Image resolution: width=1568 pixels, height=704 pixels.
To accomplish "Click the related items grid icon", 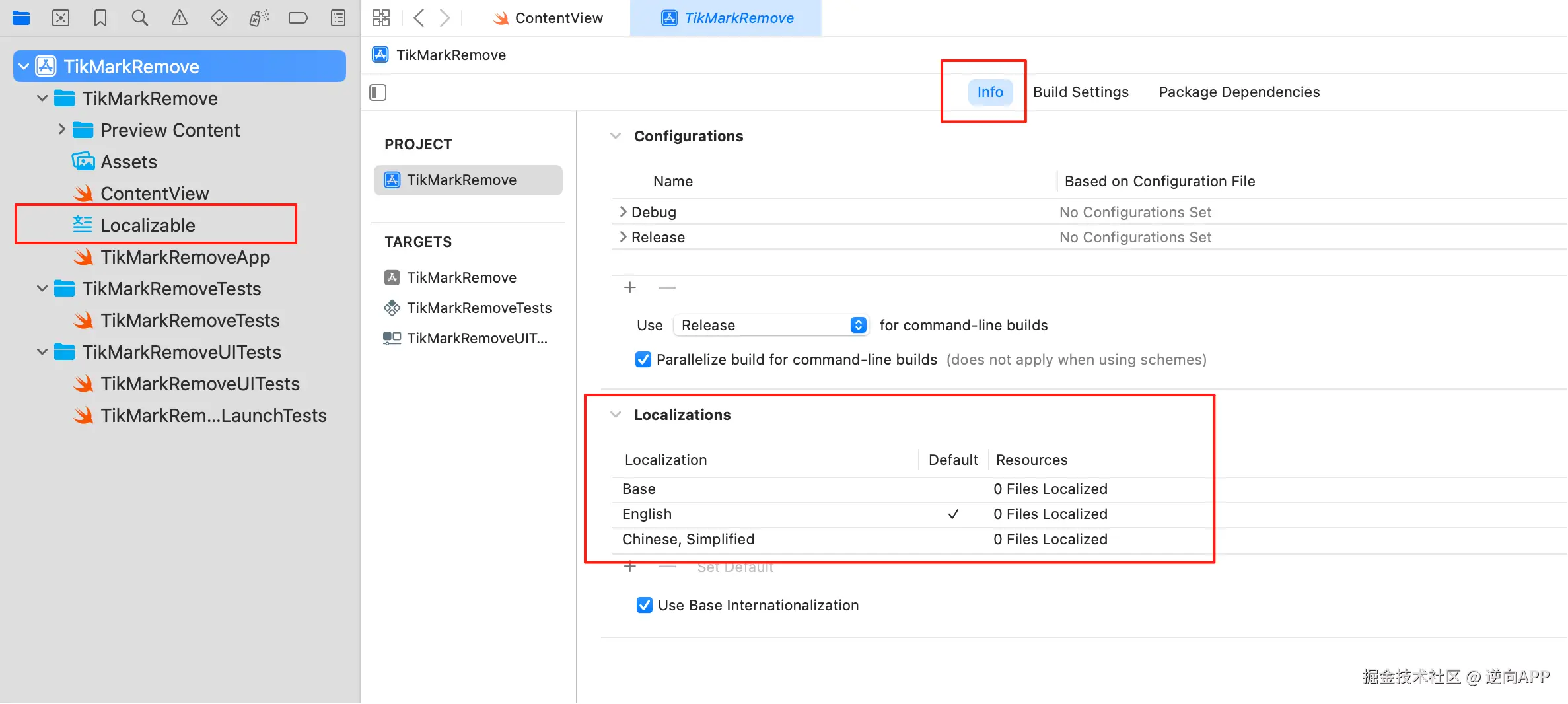I will [x=381, y=18].
